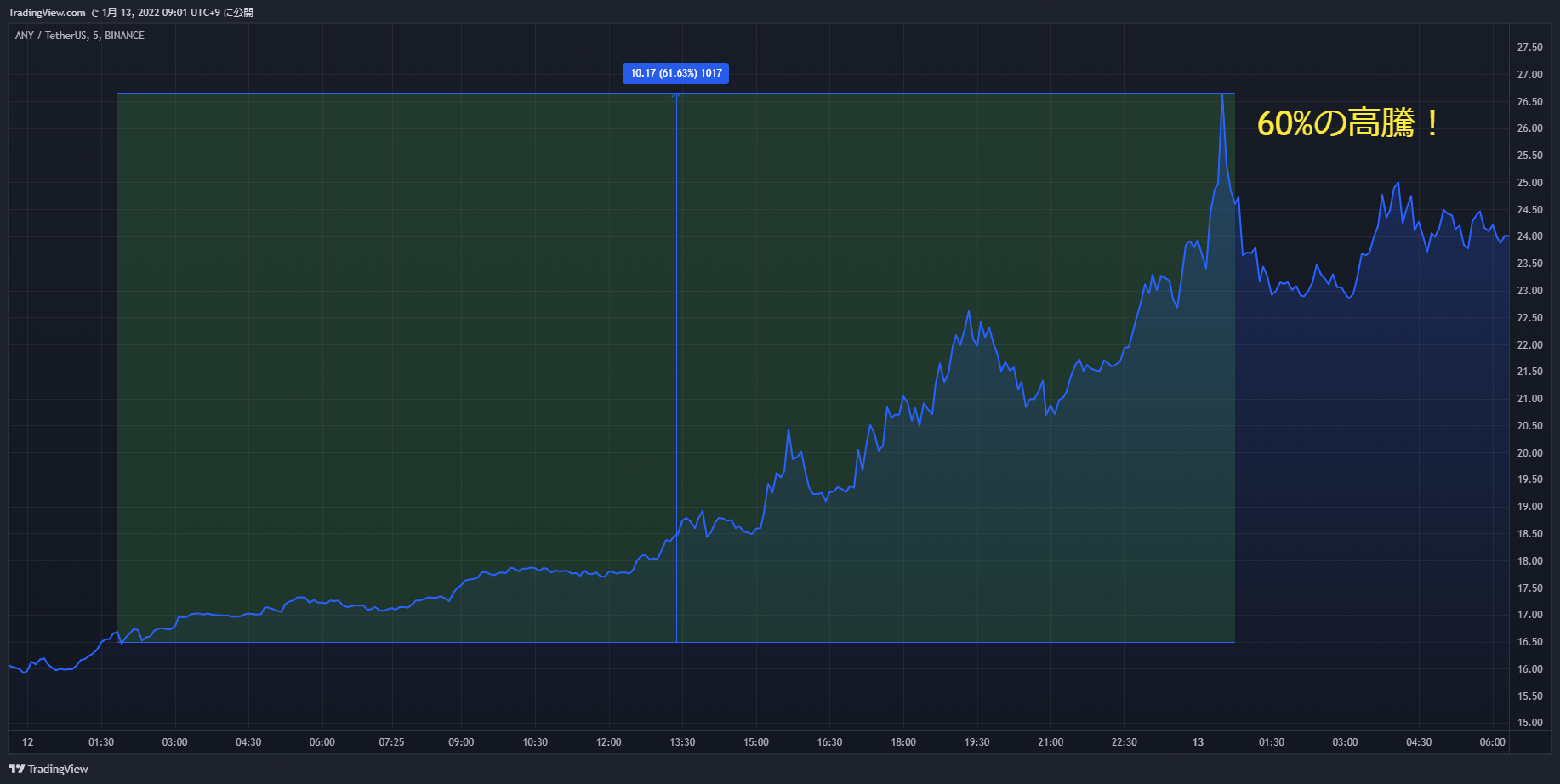Click the 17.00 price axis label
Viewport: 1560px width, 784px height.
(x=1529, y=615)
